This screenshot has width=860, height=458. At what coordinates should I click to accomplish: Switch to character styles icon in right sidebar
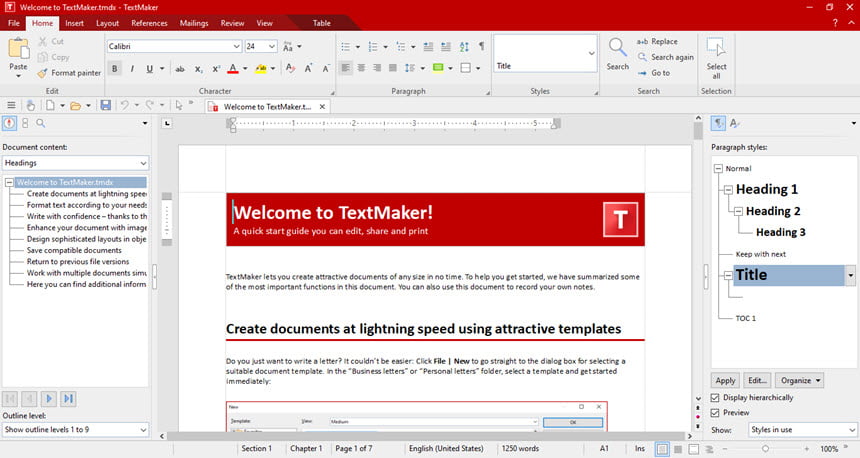click(x=734, y=123)
